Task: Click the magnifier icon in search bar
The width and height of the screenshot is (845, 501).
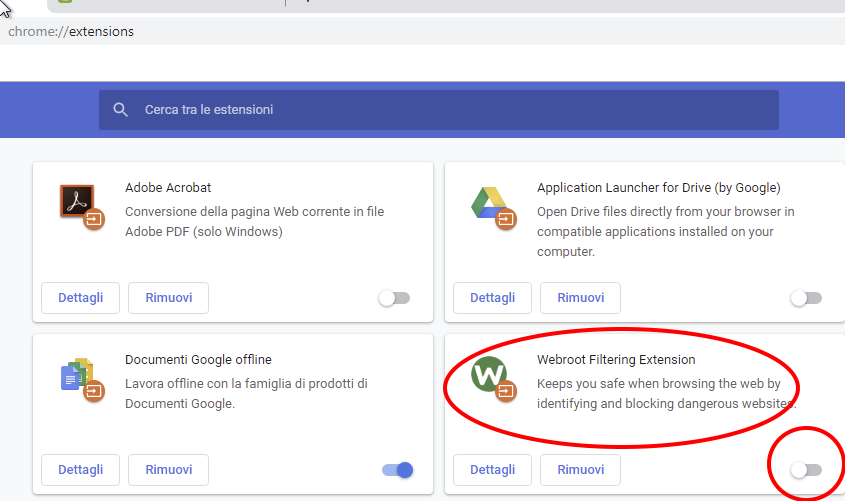Action: point(121,110)
